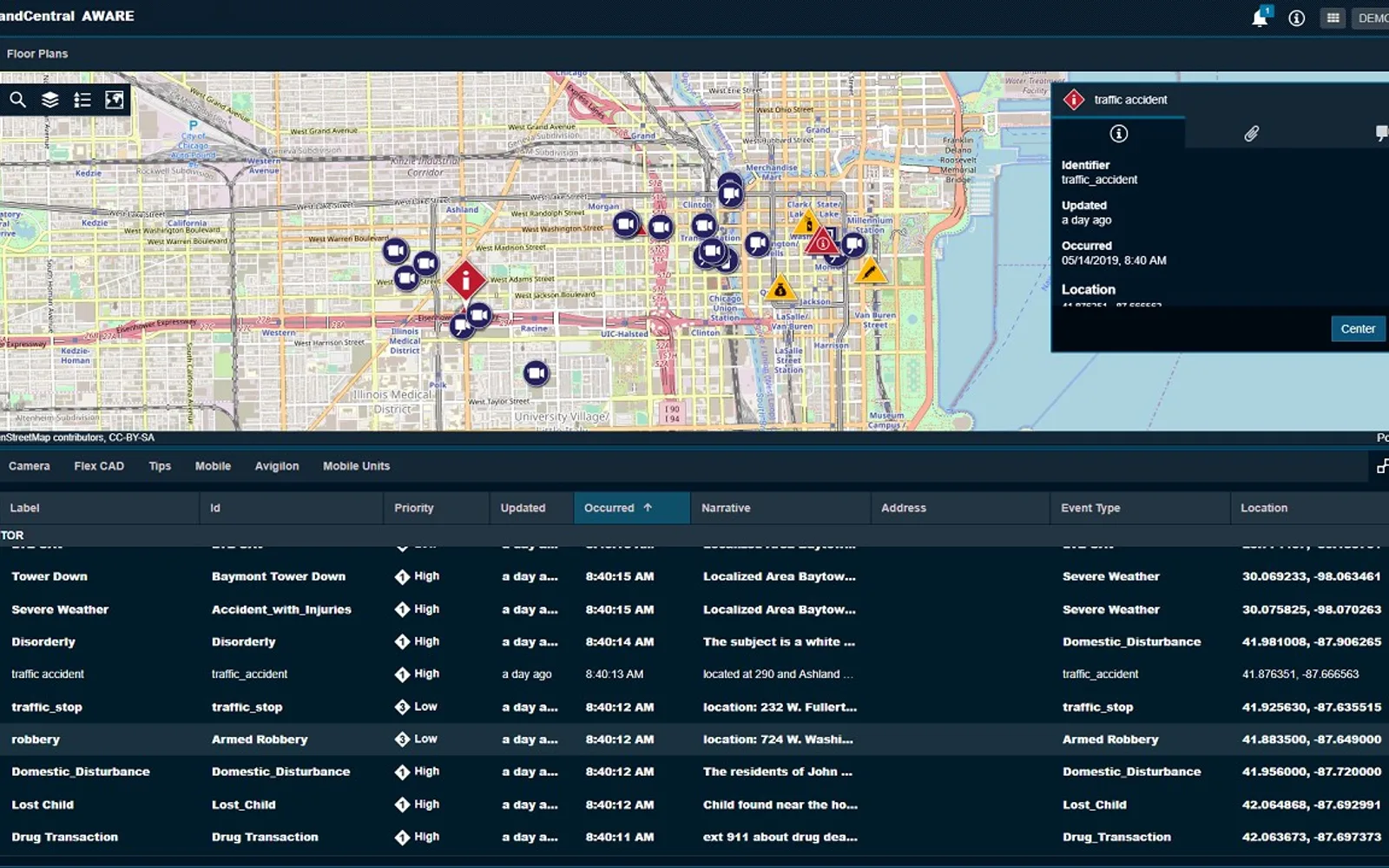Screen dimensions: 1389x868
Task: Open the notifications bell
Action: (x=1260, y=18)
